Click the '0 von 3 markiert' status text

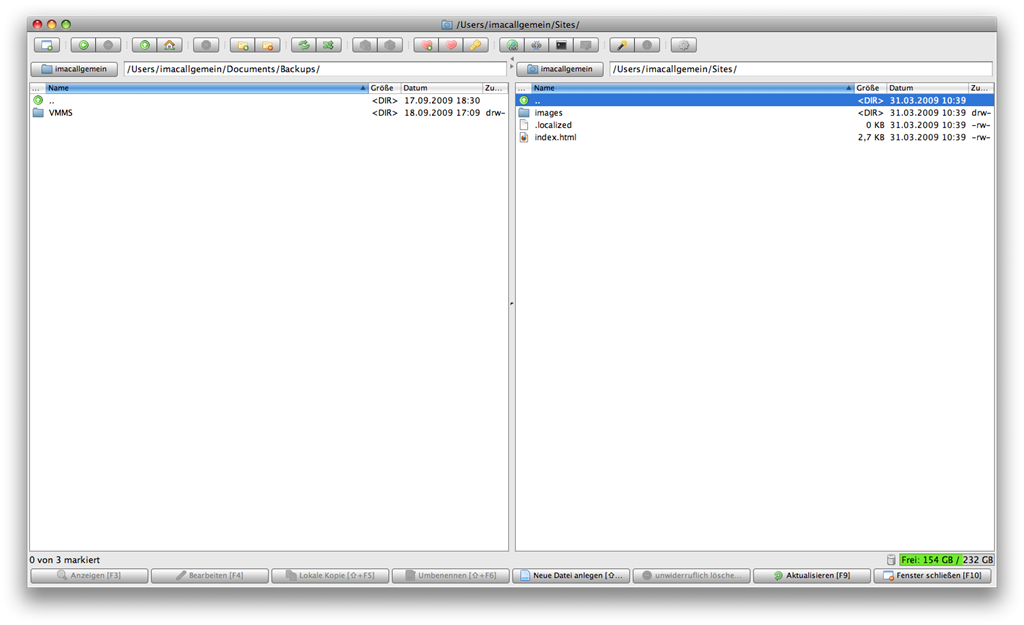[x=65, y=560]
